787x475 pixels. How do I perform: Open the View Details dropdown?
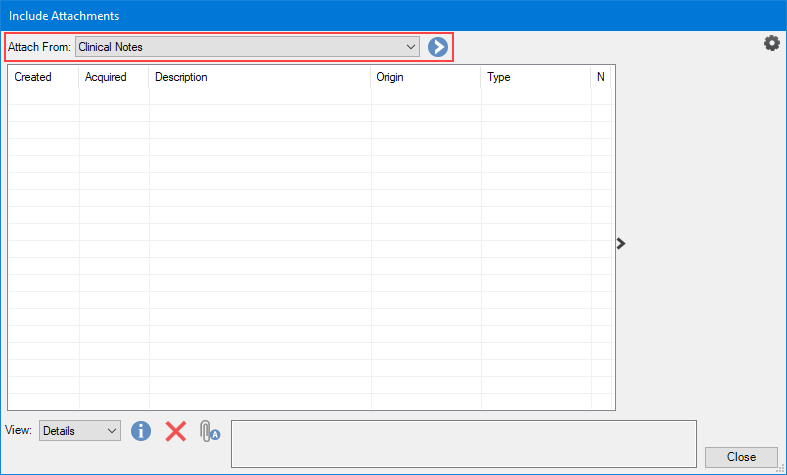point(80,431)
